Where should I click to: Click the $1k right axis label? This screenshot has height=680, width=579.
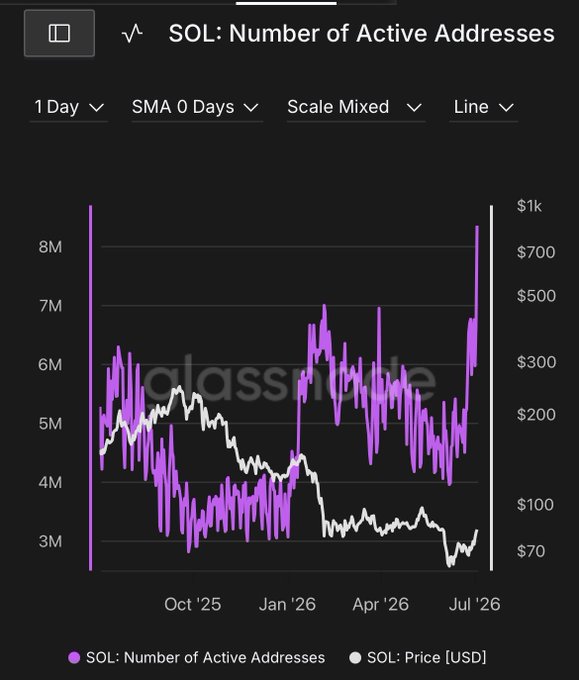click(x=529, y=206)
